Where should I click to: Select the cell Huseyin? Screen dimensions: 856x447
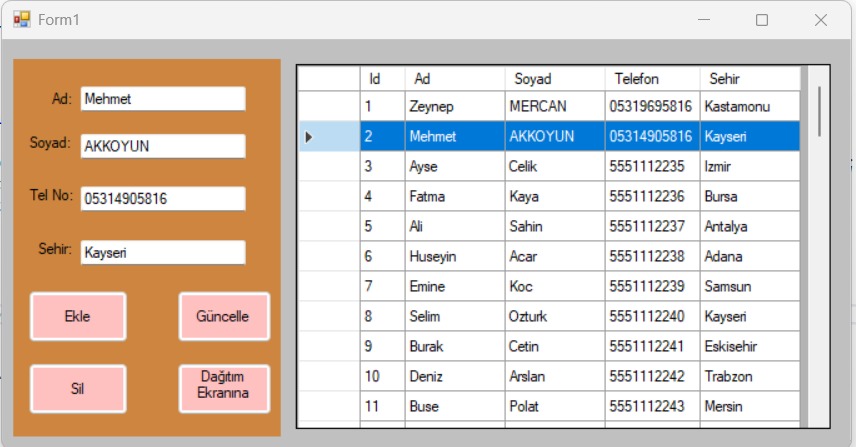tap(455, 257)
